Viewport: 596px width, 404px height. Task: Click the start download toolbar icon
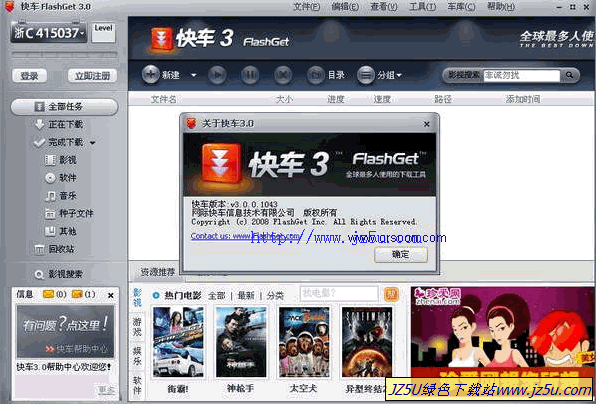tap(217, 75)
